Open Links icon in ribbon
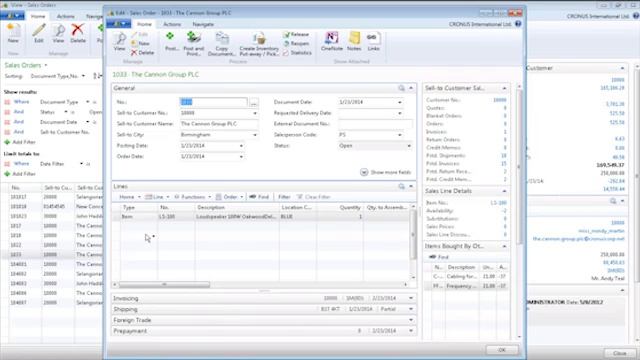This screenshot has height=360, width=640. tap(373, 42)
